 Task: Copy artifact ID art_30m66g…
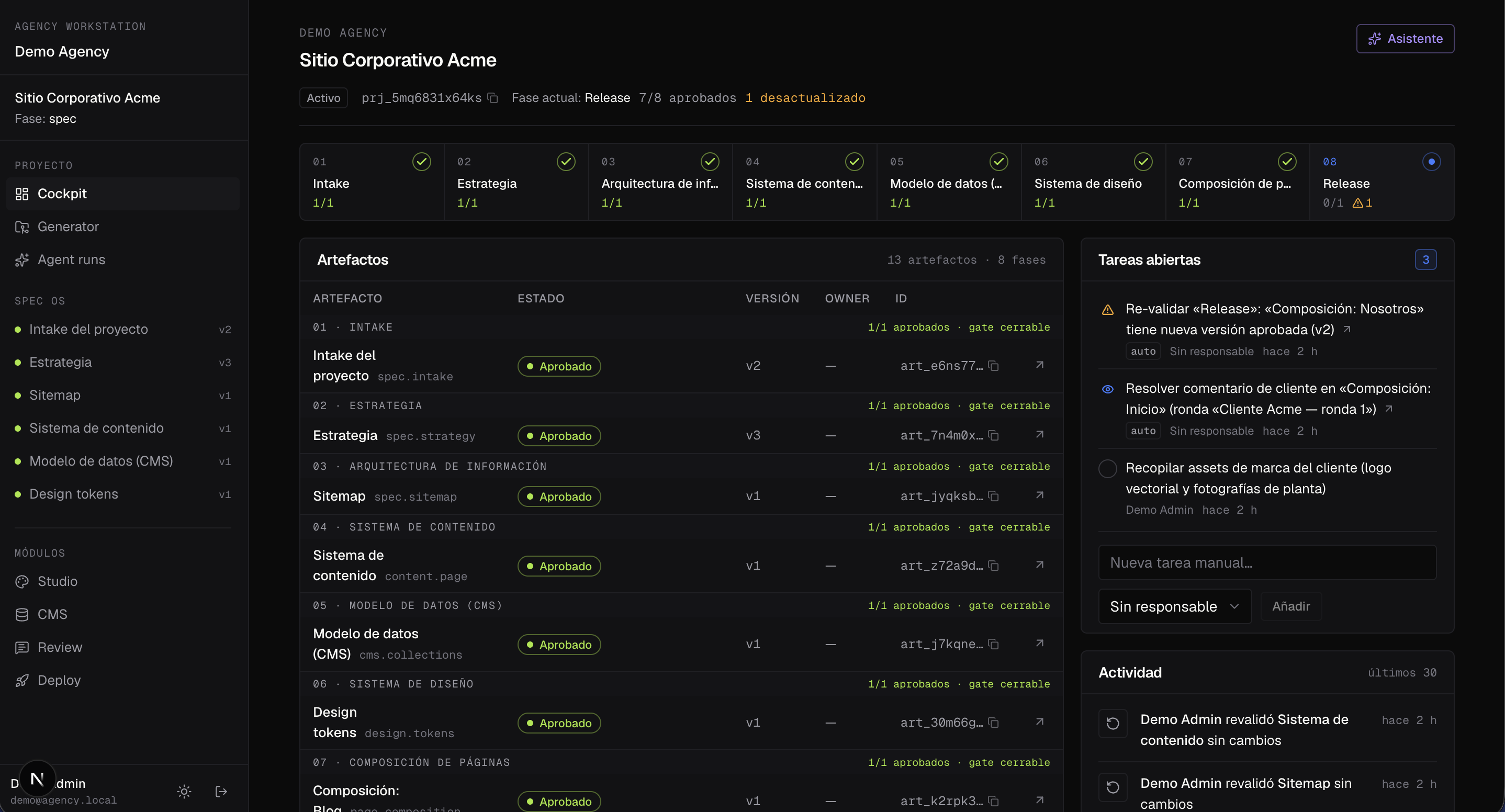click(x=993, y=723)
